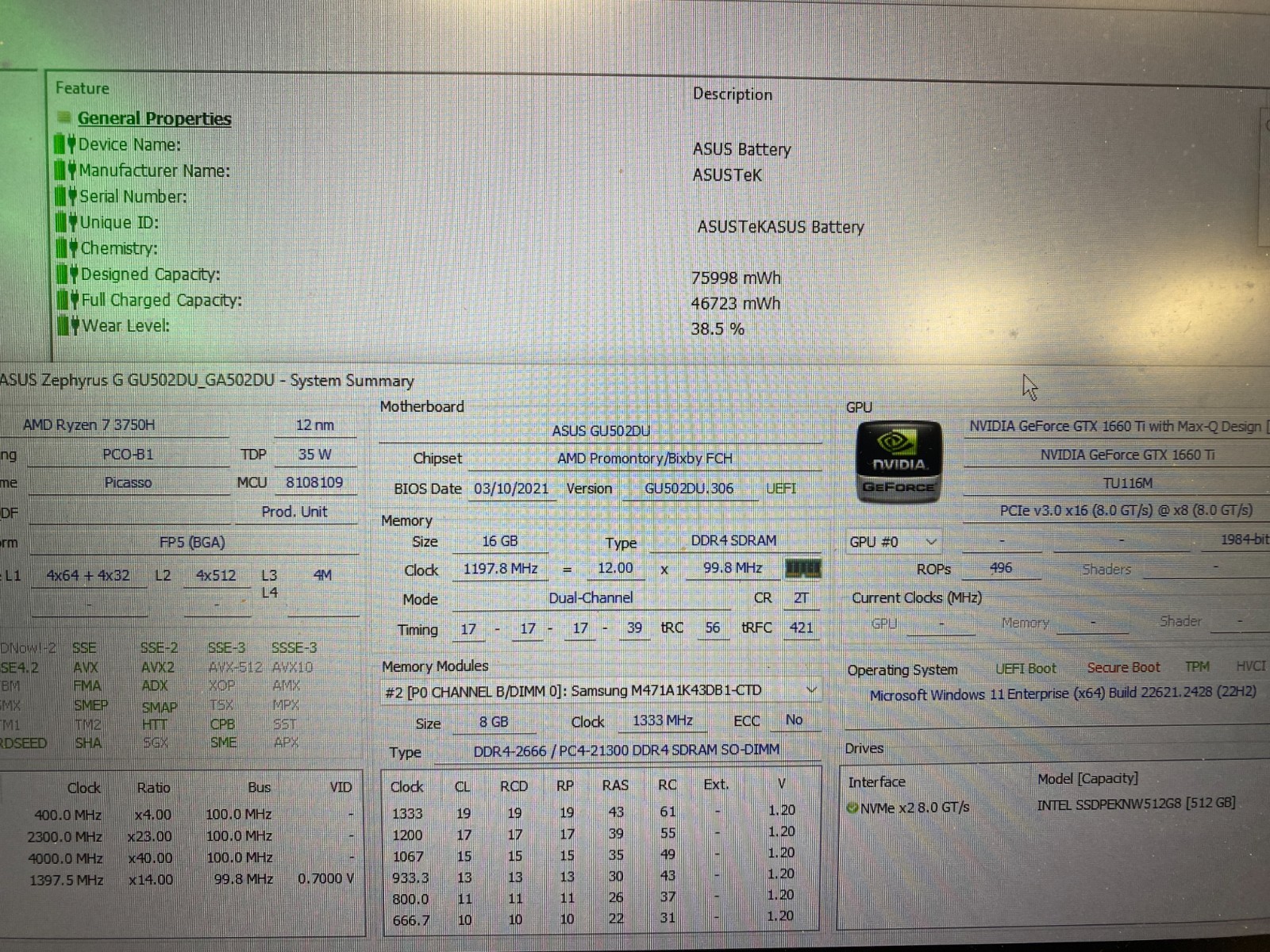Click battery icon beside Serial Number
The height and width of the screenshot is (952, 1270).
(67, 196)
